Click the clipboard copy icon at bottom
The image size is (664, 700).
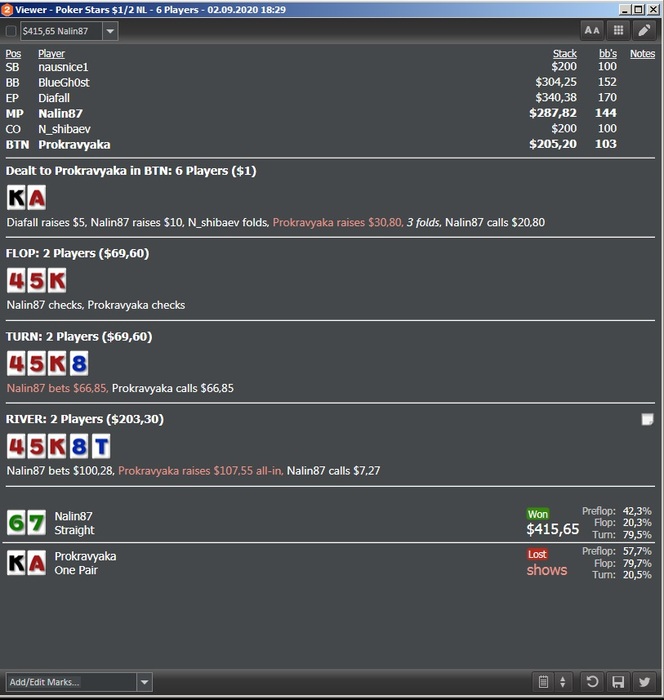(x=543, y=682)
